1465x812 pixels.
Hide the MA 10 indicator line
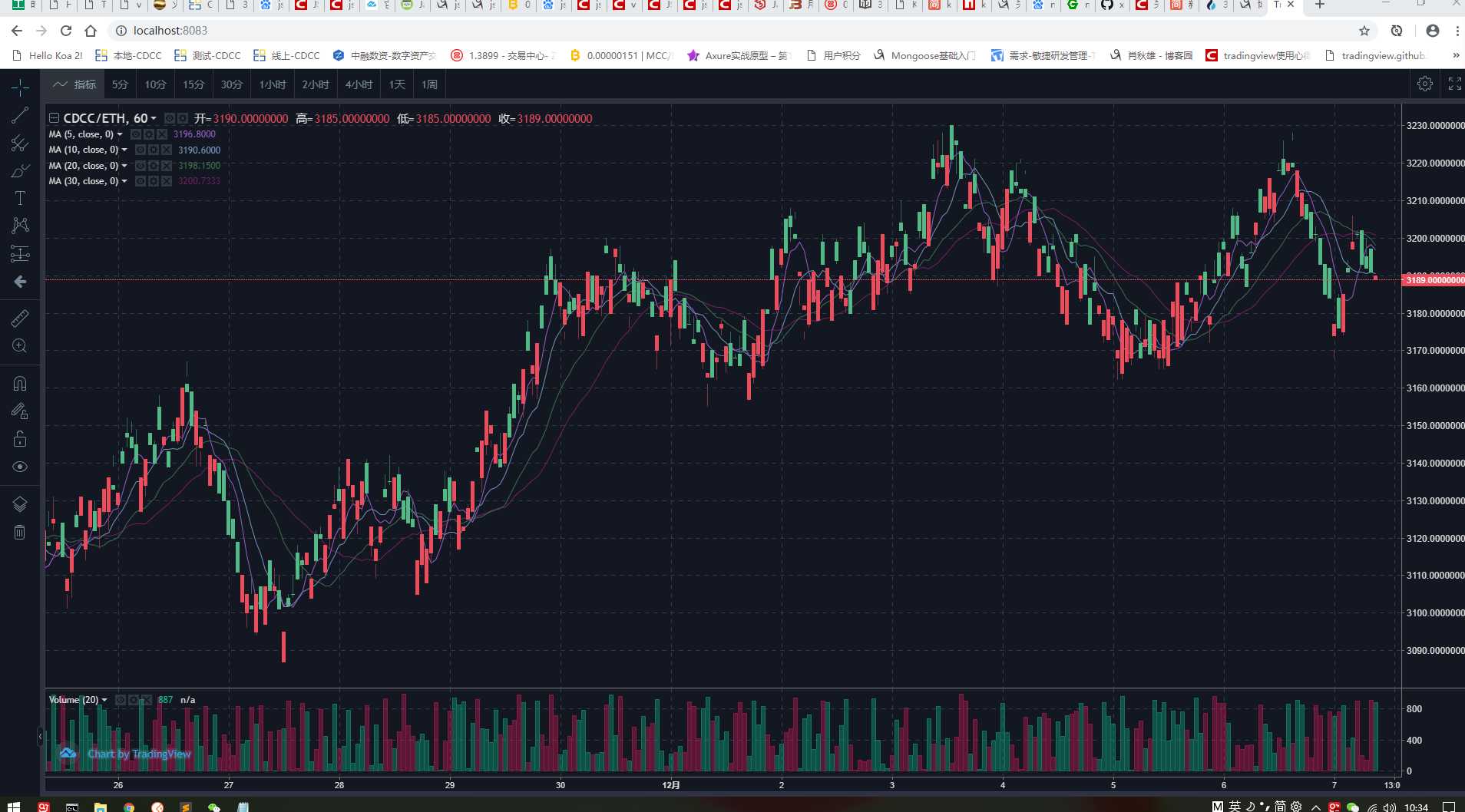[141, 150]
